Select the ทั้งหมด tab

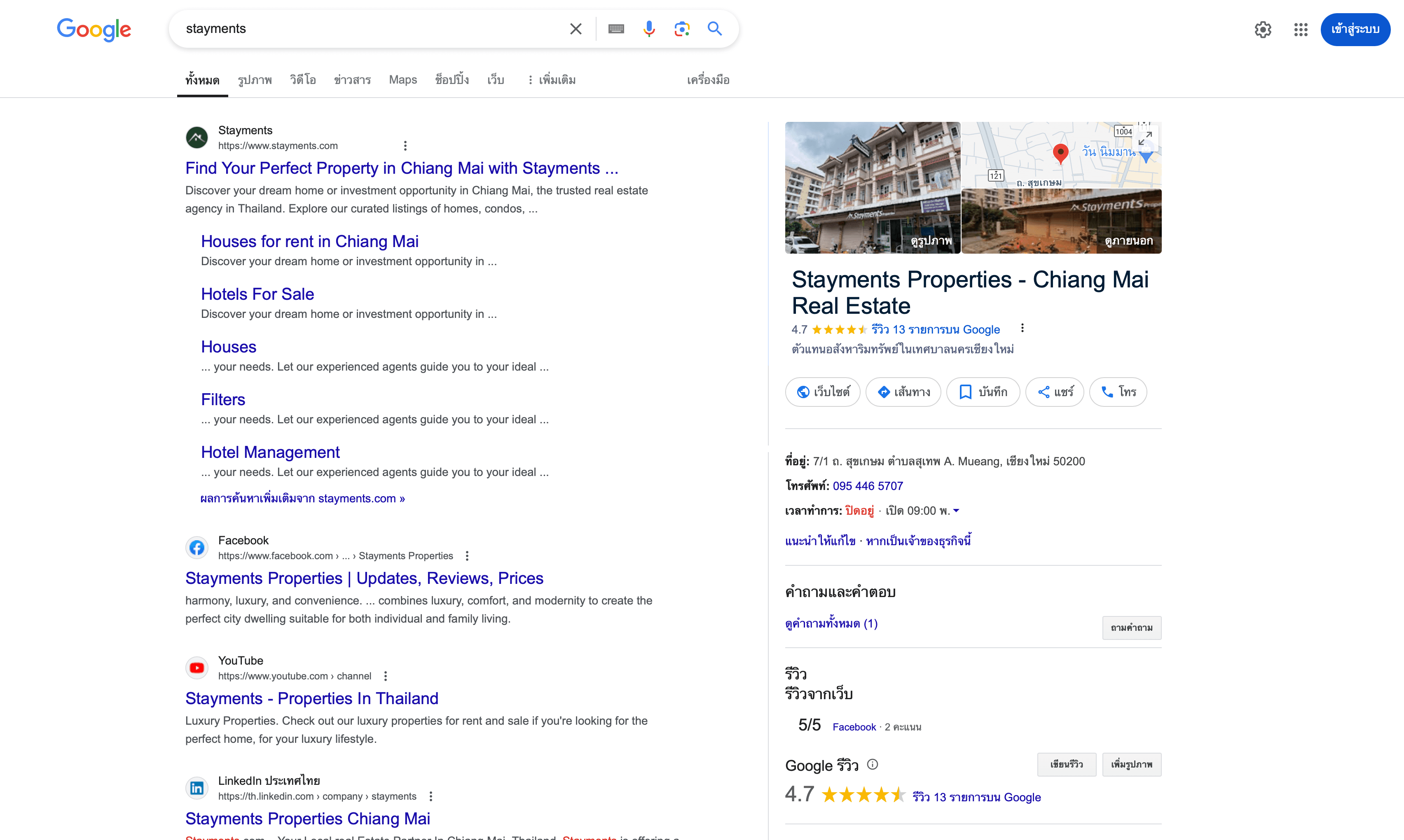point(202,80)
